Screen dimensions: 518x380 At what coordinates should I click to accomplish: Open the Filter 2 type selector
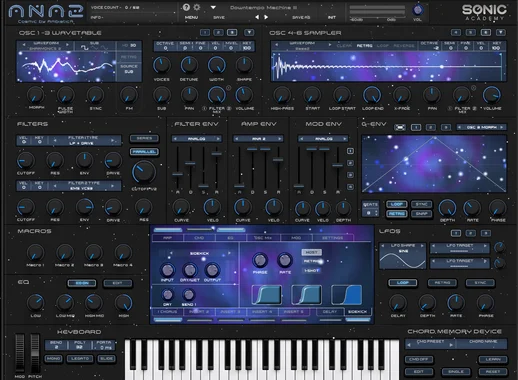pyautogui.click(x=83, y=186)
